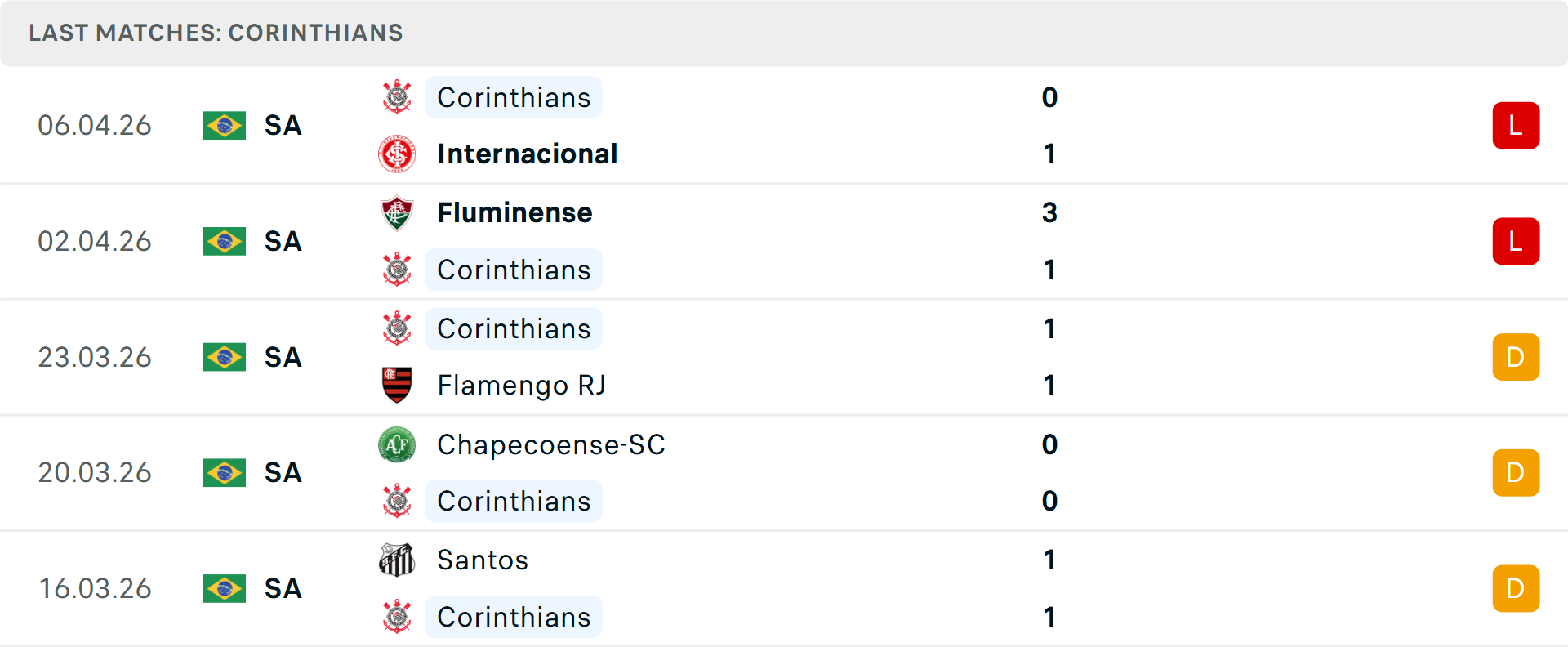Click the Fluminense team name
The width and height of the screenshot is (1568, 647).
click(x=514, y=213)
